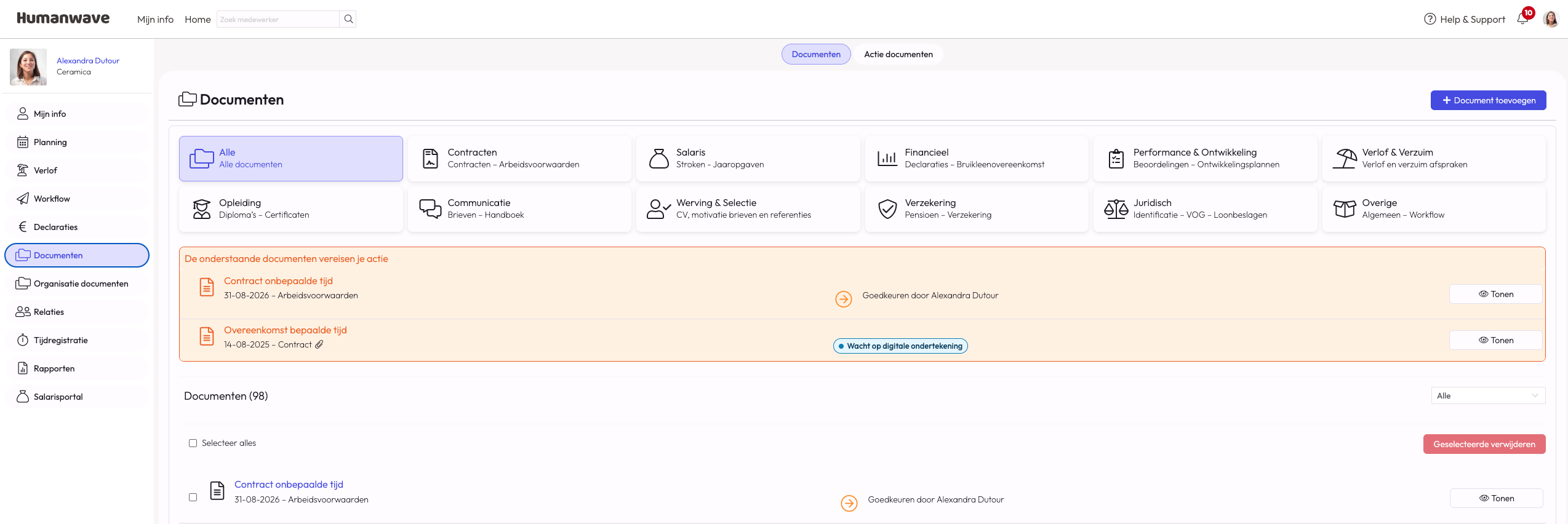The height and width of the screenshot is (524, 1568).
Task: Open the Verzekering shield category
Action: pyautogui.click(x=977, y=209)
